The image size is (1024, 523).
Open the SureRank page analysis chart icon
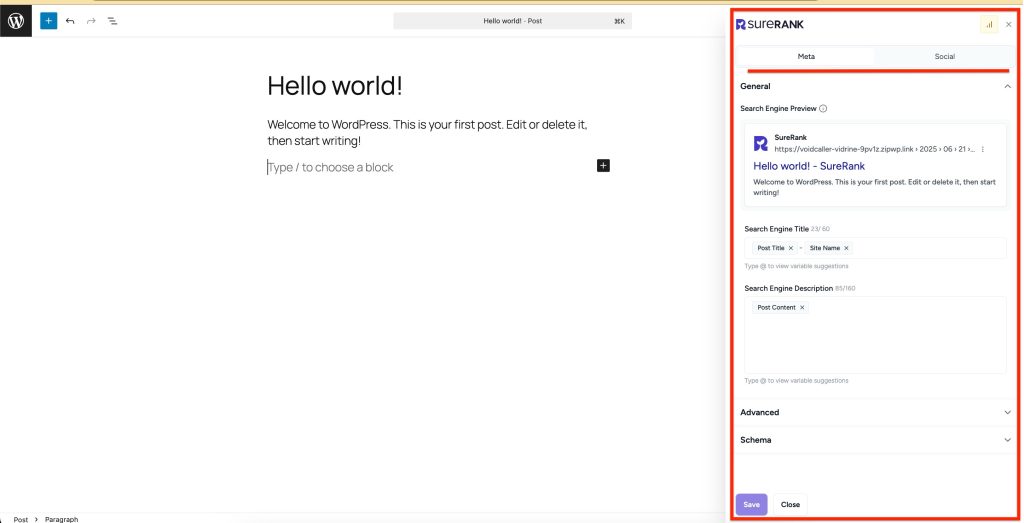click(x=989, y=25)
